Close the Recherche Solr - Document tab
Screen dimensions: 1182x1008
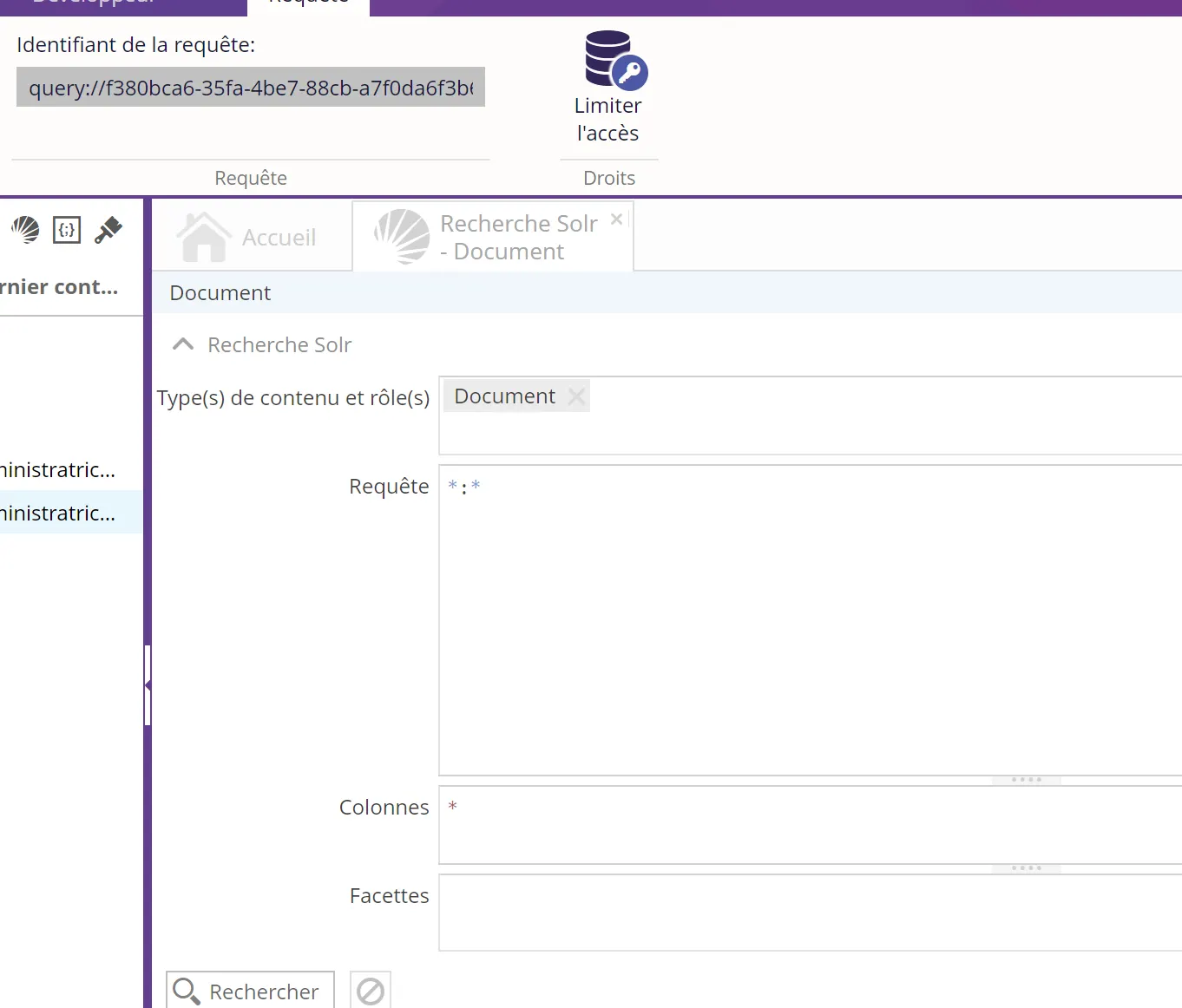coord(616,219)
